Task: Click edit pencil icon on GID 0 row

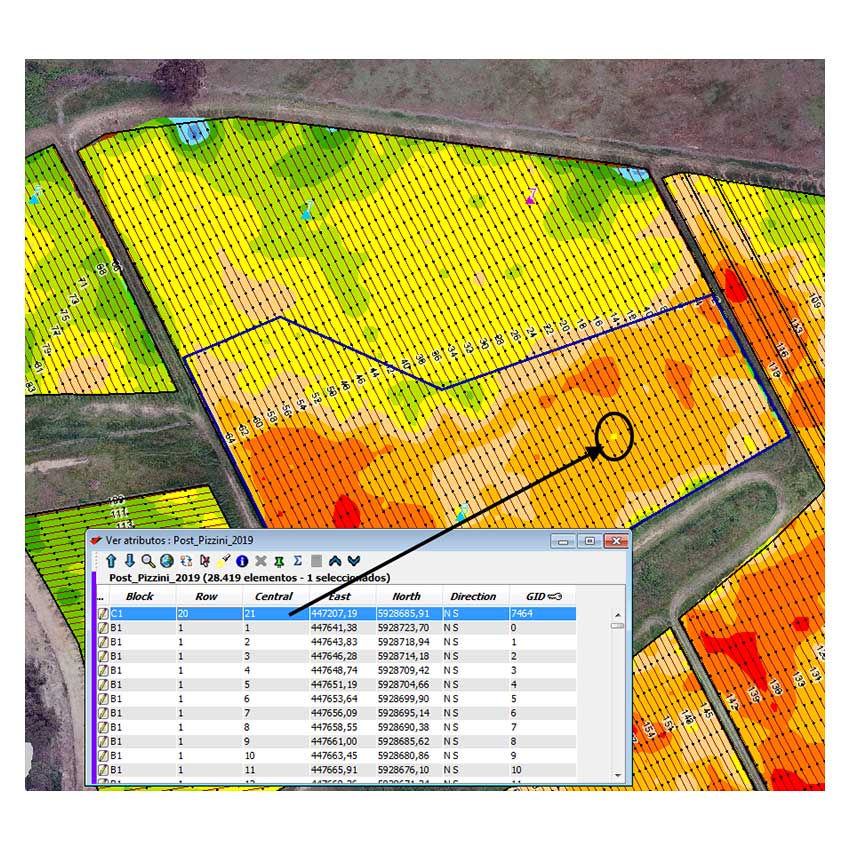Action: tap(102, 628)
